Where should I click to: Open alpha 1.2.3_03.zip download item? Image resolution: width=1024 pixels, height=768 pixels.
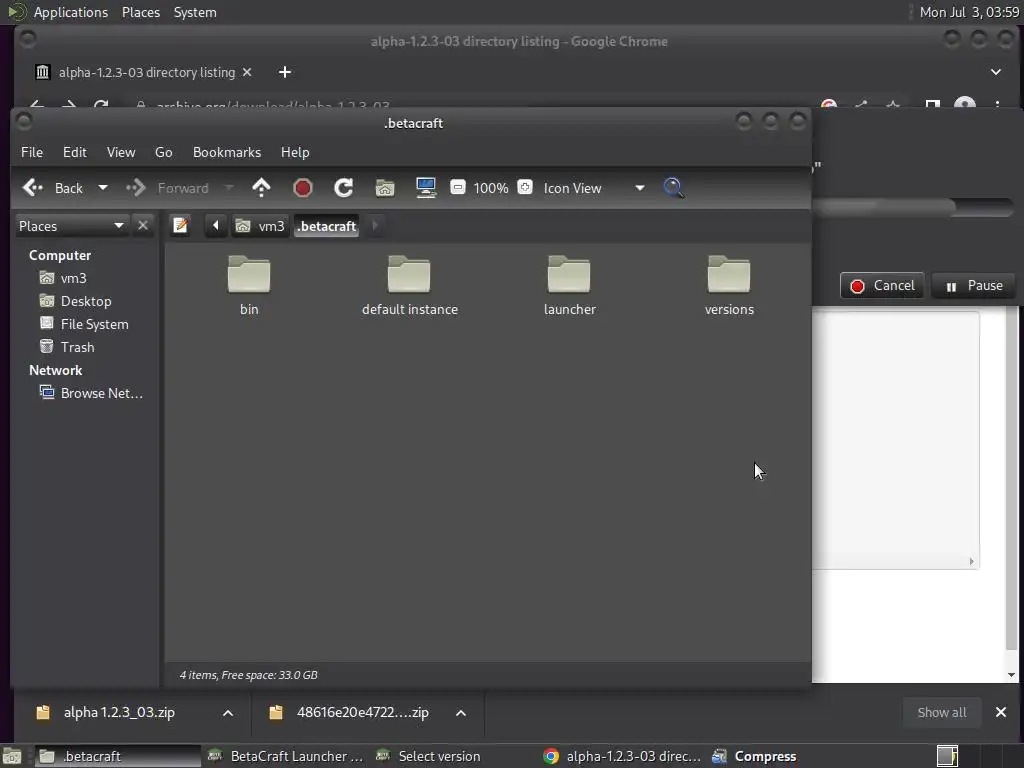point(119,712)
